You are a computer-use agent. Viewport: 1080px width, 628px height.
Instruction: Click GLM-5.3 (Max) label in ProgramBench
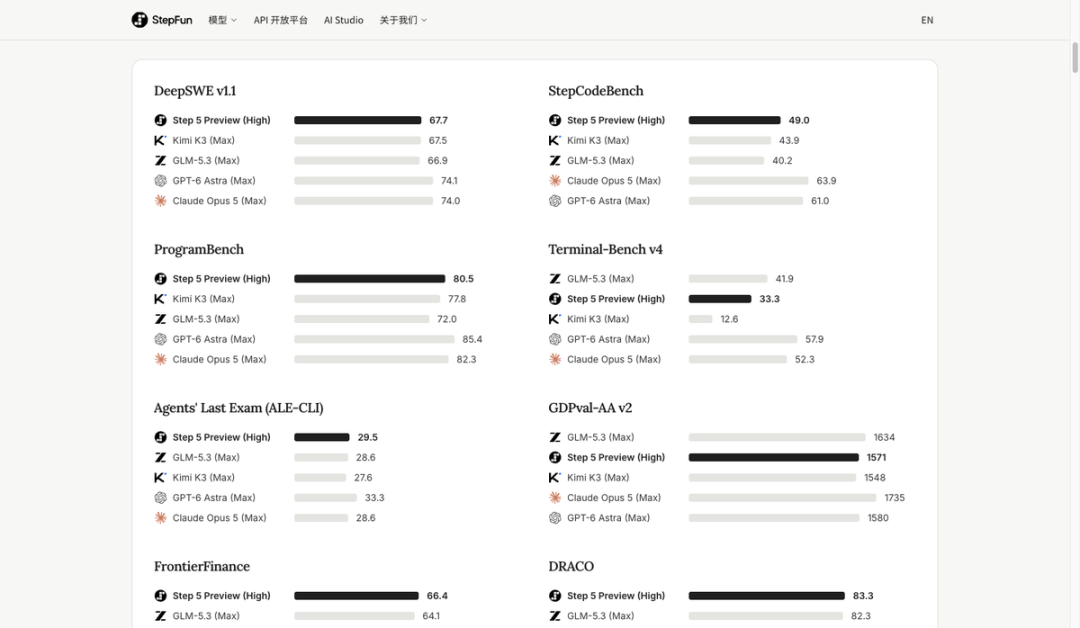pos(206,319)
